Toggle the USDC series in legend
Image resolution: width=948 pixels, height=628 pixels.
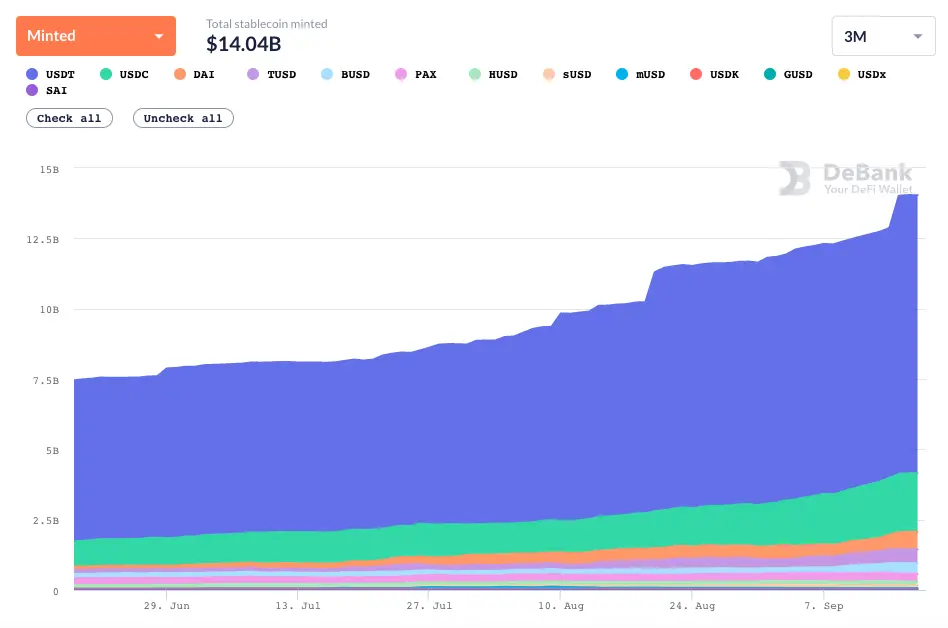pyautogui.click(x=125, y=74)
